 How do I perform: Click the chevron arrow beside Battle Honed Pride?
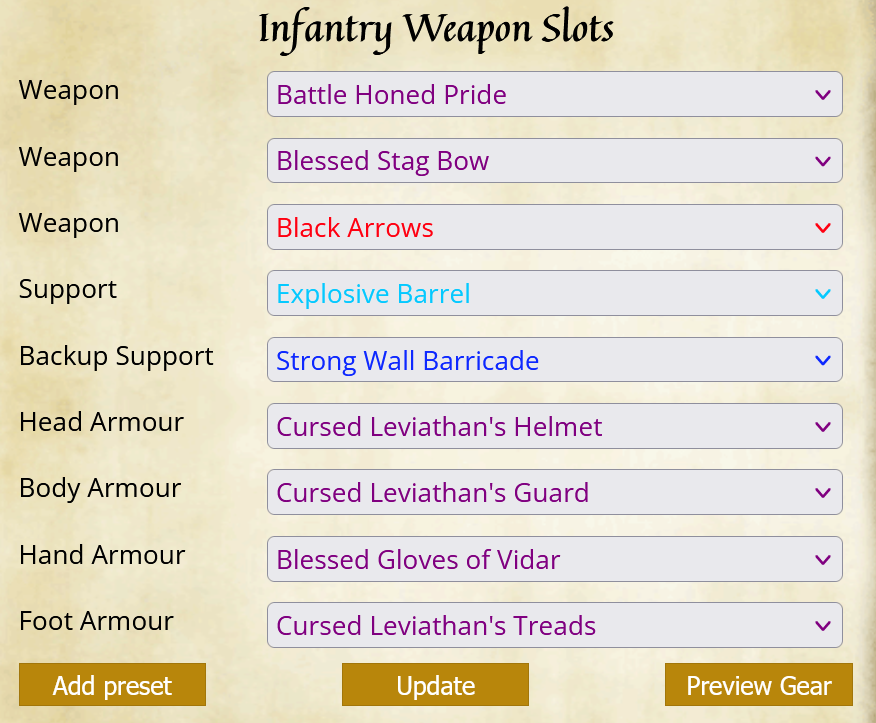[822, 95]
